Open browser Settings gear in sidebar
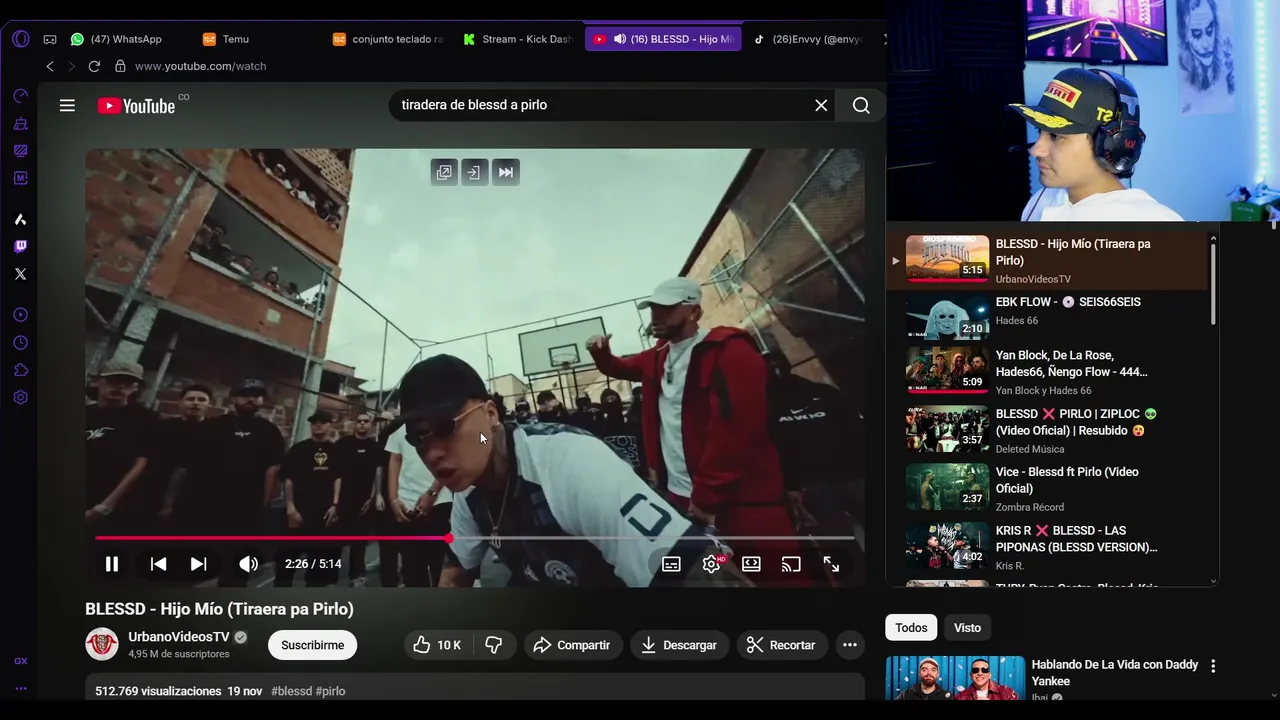 (x=20, y=397)
